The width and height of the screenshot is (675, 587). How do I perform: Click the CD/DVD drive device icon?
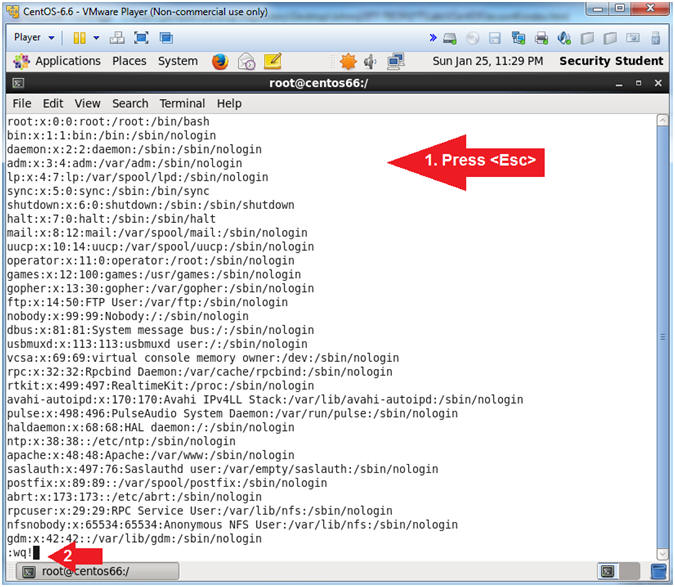coord(472,38)
